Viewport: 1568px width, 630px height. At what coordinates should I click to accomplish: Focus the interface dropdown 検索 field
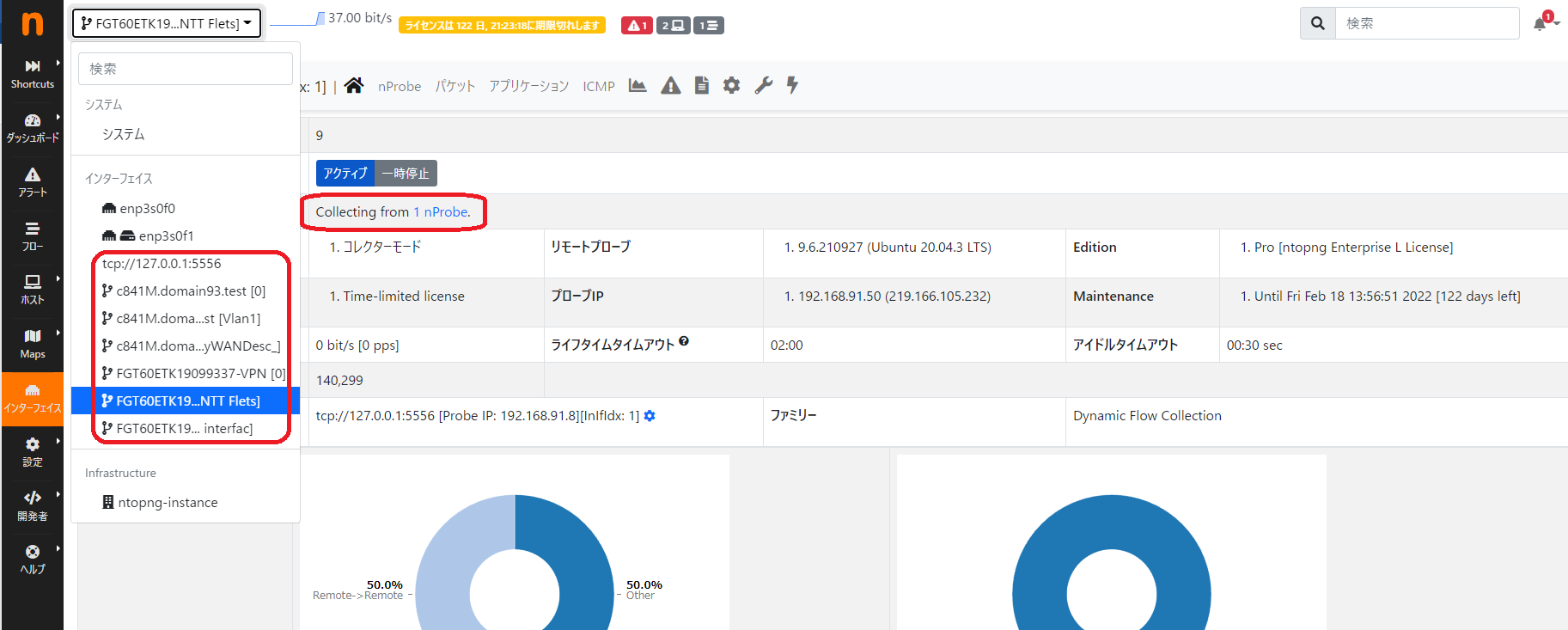[x=186, y=69]
